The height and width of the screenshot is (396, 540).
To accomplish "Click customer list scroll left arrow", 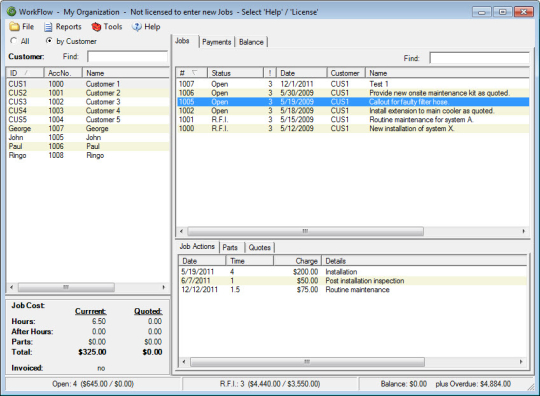I will click(11, 287).
